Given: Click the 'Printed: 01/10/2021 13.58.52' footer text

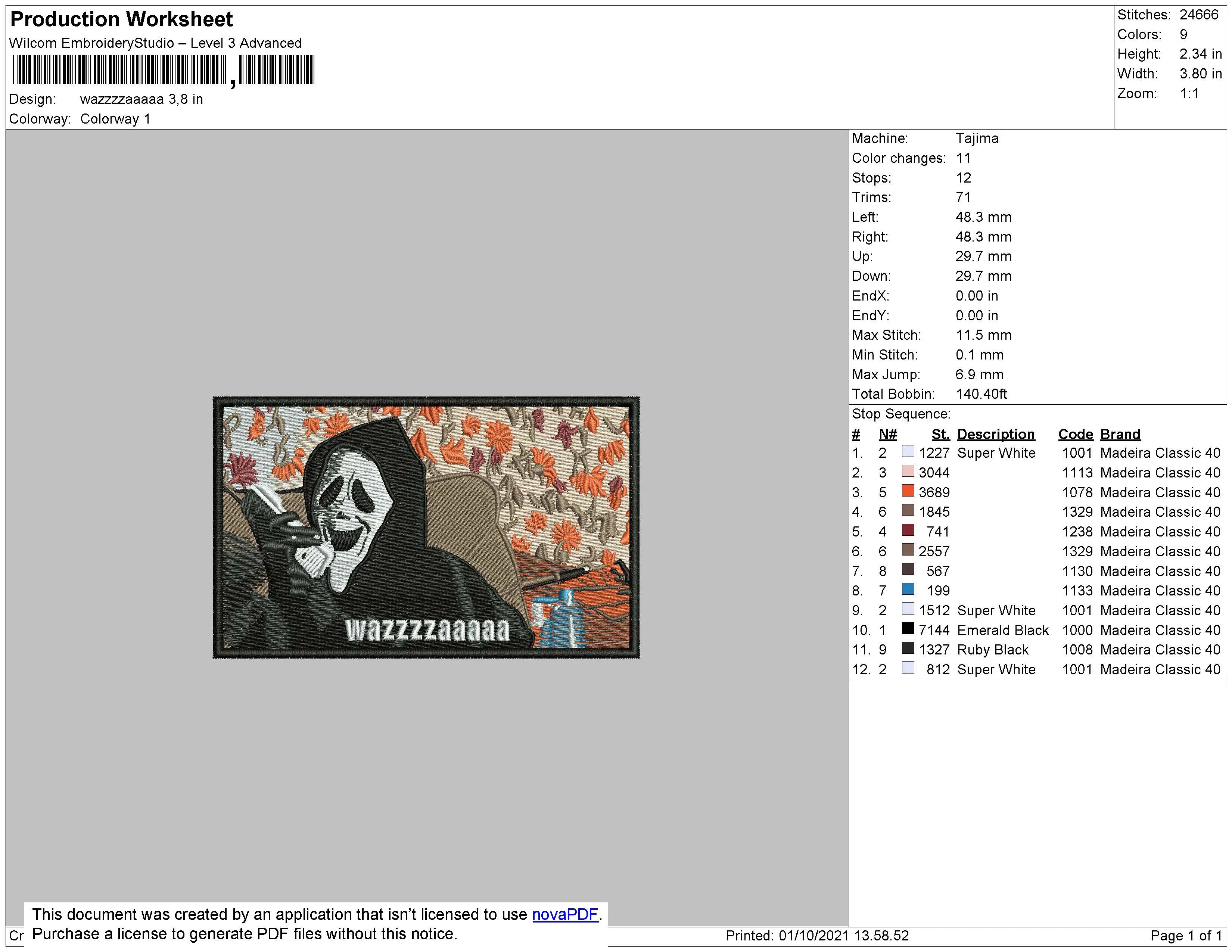Looking at the screenshot, I should 817,936.
